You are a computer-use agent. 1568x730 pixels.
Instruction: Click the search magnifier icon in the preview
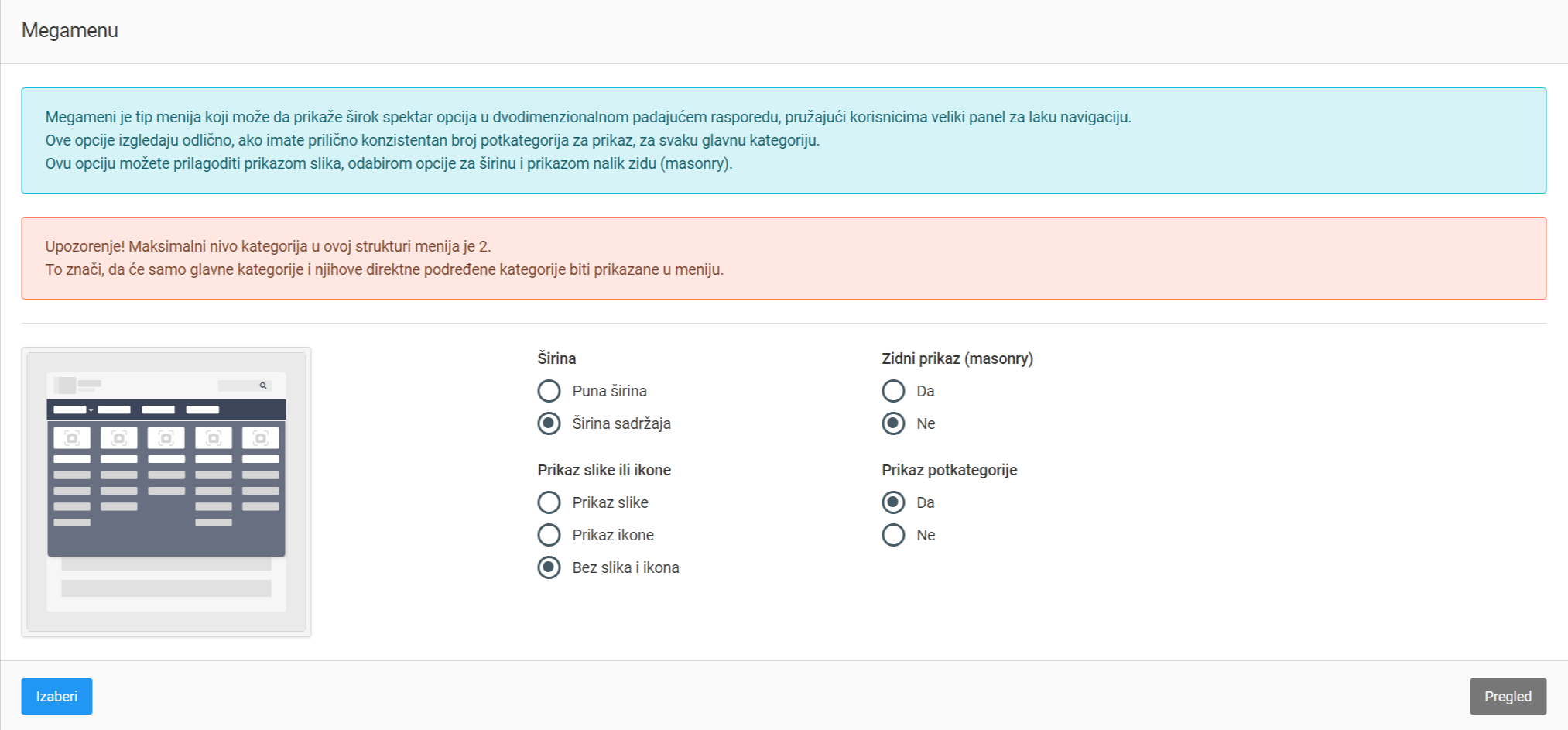tap(263, 386)
